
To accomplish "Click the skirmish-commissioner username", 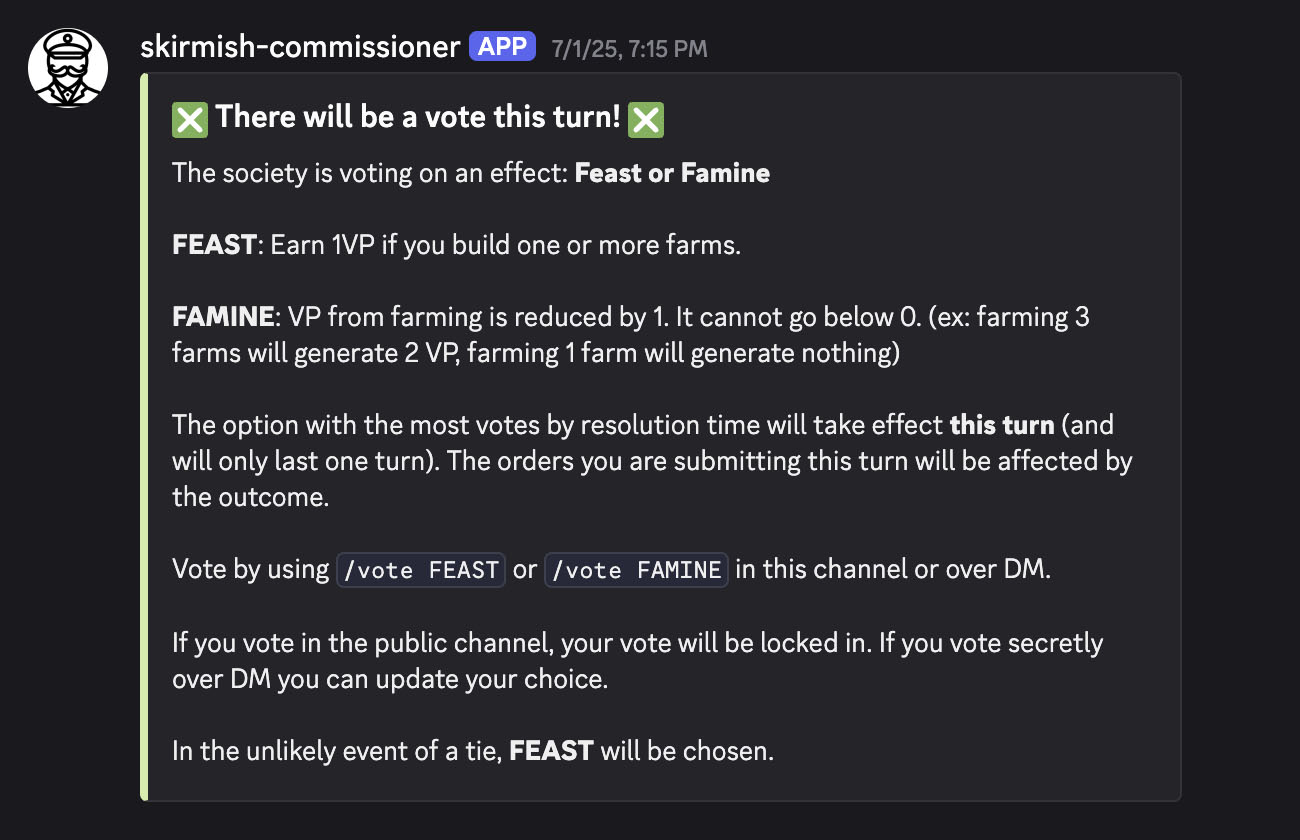I will click(300, 46).
